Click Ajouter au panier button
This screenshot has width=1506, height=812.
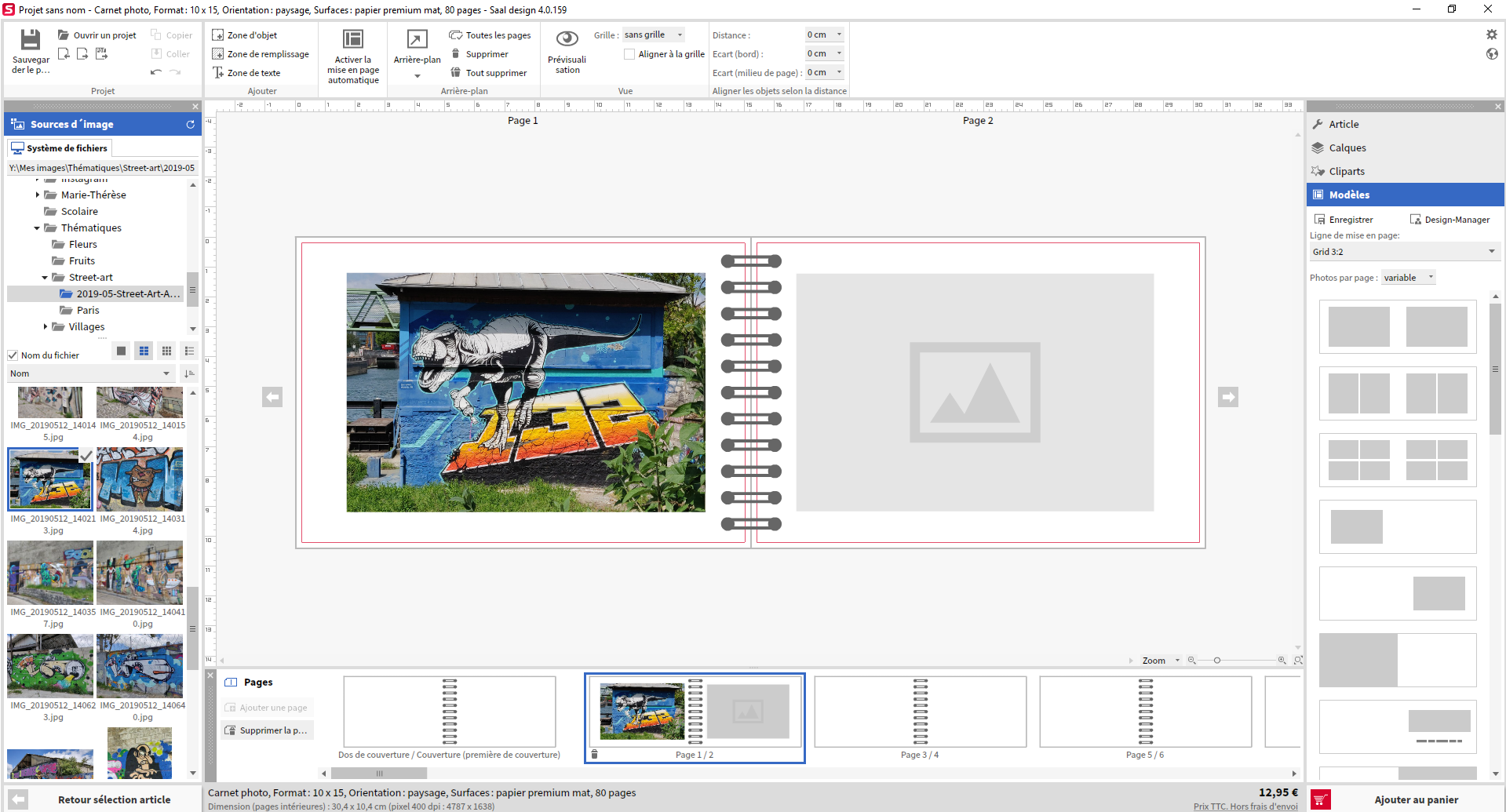1416,799
